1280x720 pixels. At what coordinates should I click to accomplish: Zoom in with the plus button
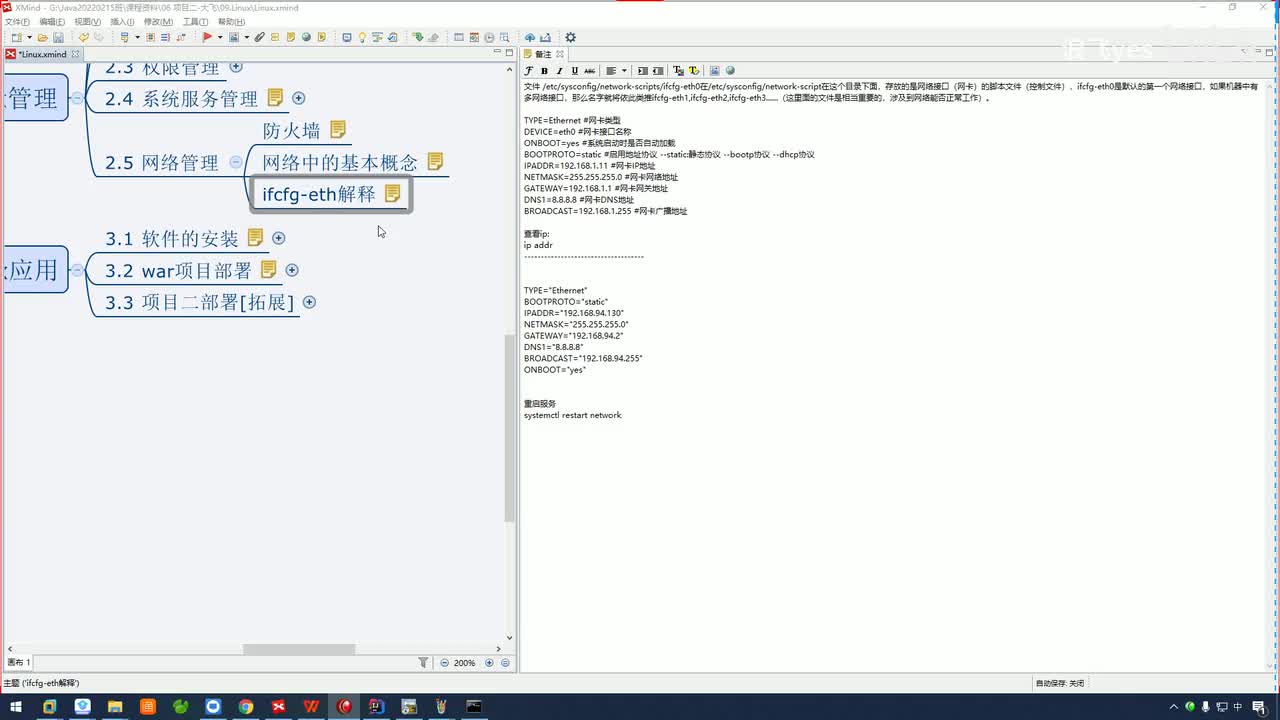point(489,663)
